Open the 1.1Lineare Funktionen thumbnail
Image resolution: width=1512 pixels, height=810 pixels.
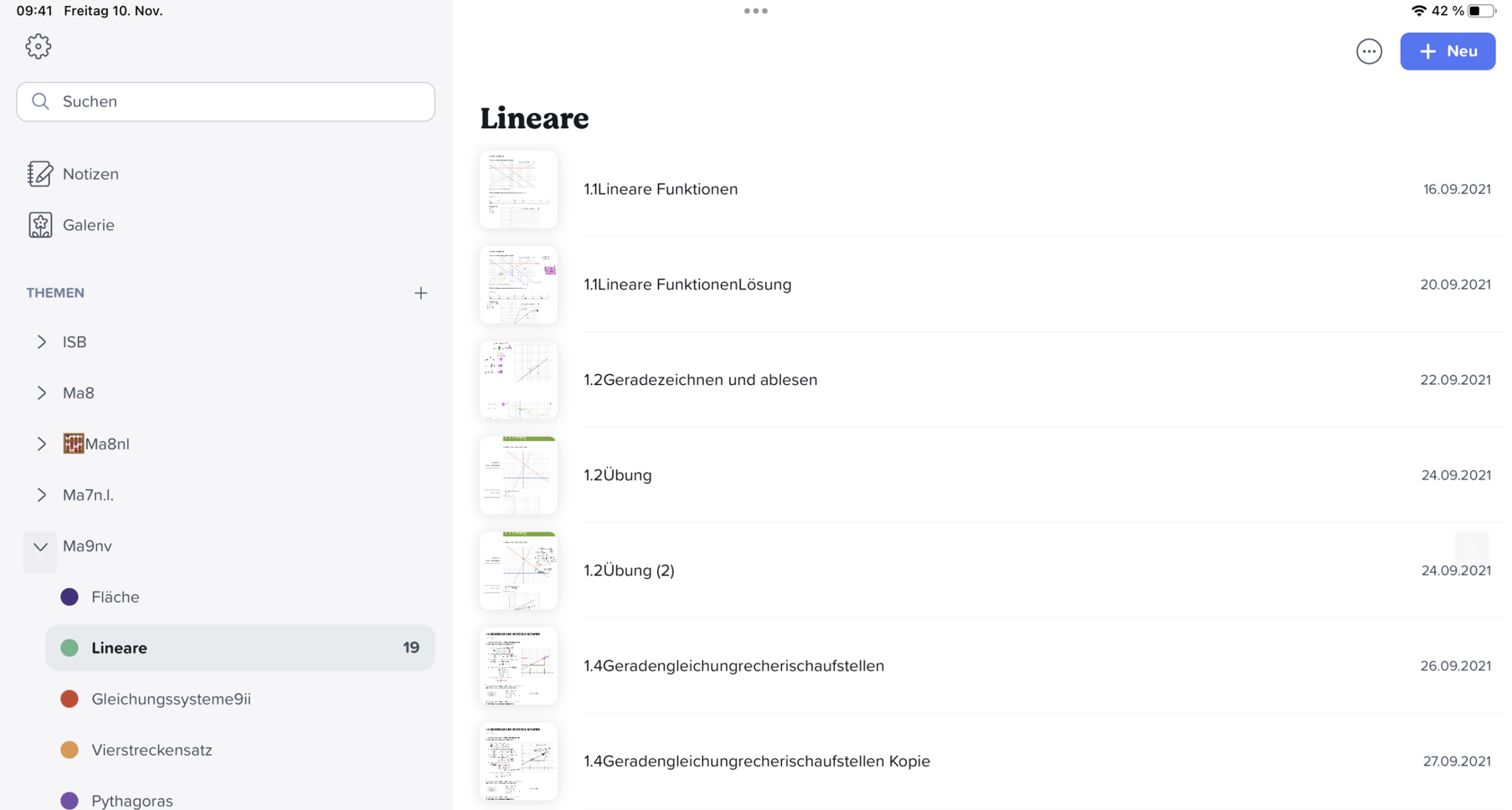coord(518,189)
